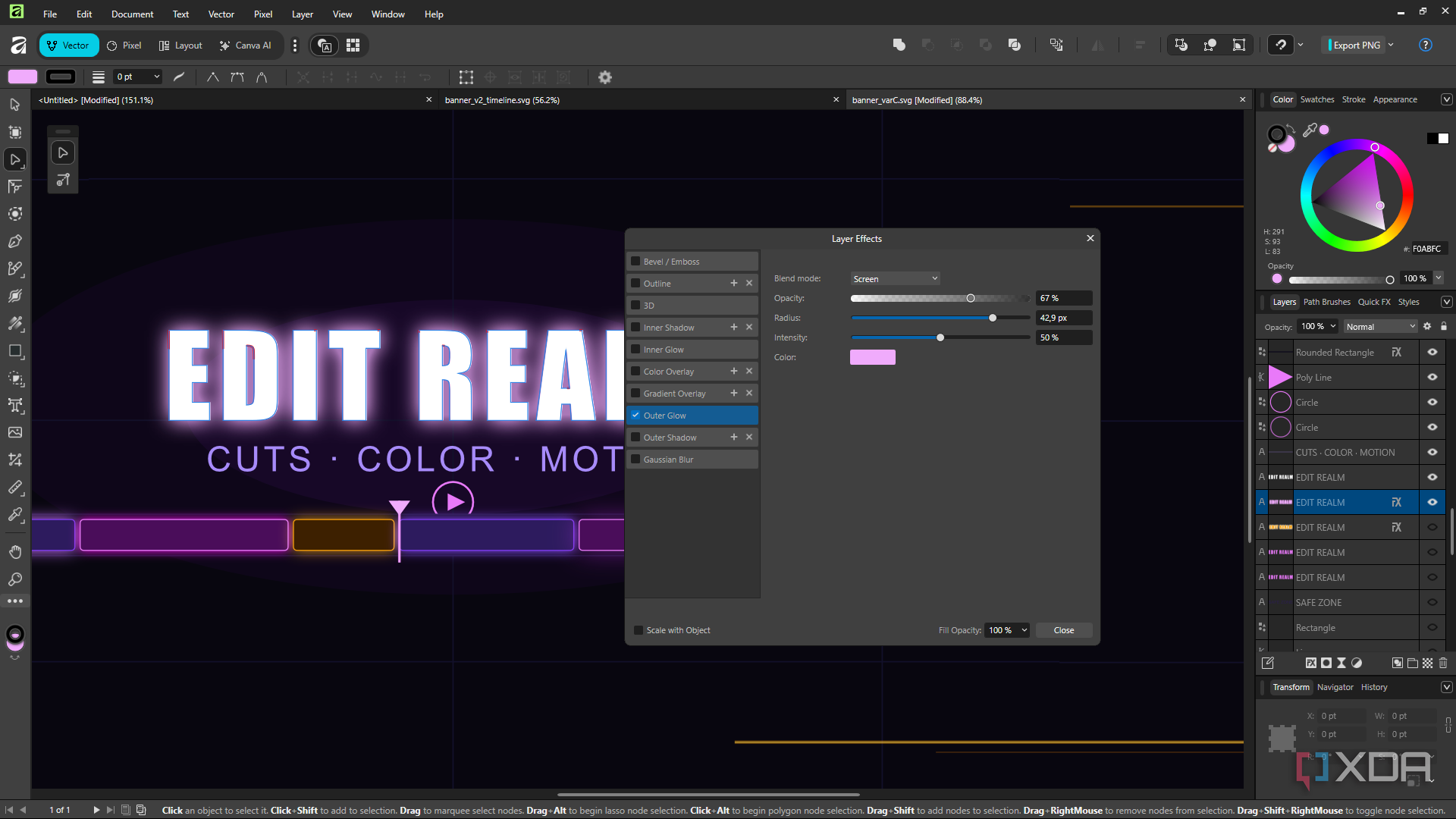Click the help question mark icon
The image size is (1456, 819).
(x=1425, y=45)
